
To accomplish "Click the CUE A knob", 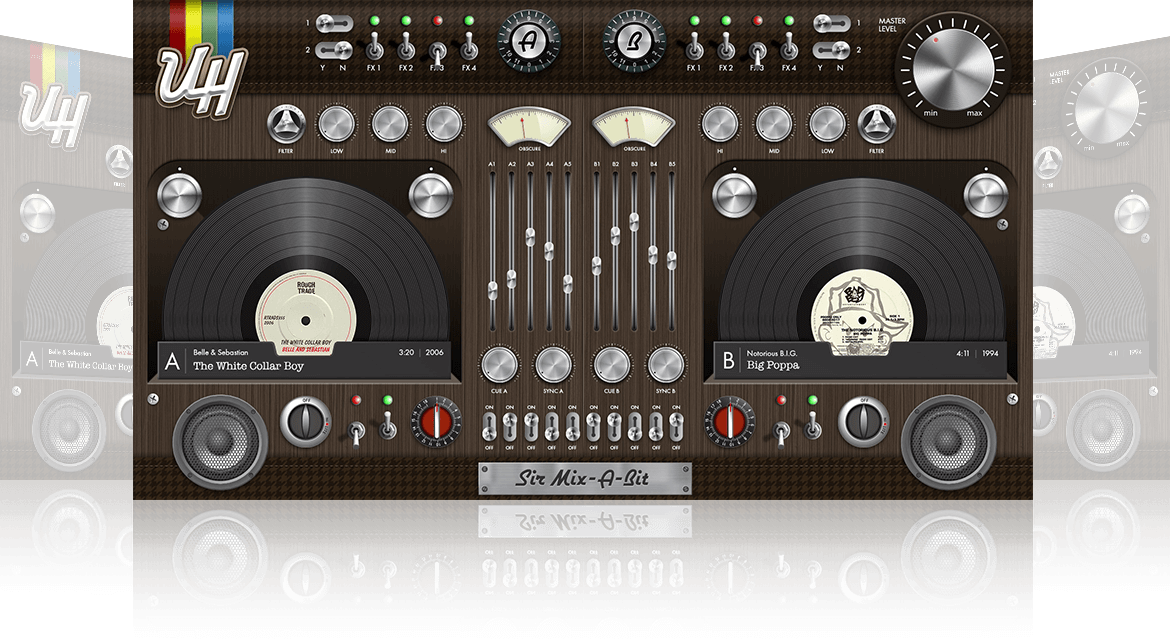I will pyautogui.click(x=501, y=364).
